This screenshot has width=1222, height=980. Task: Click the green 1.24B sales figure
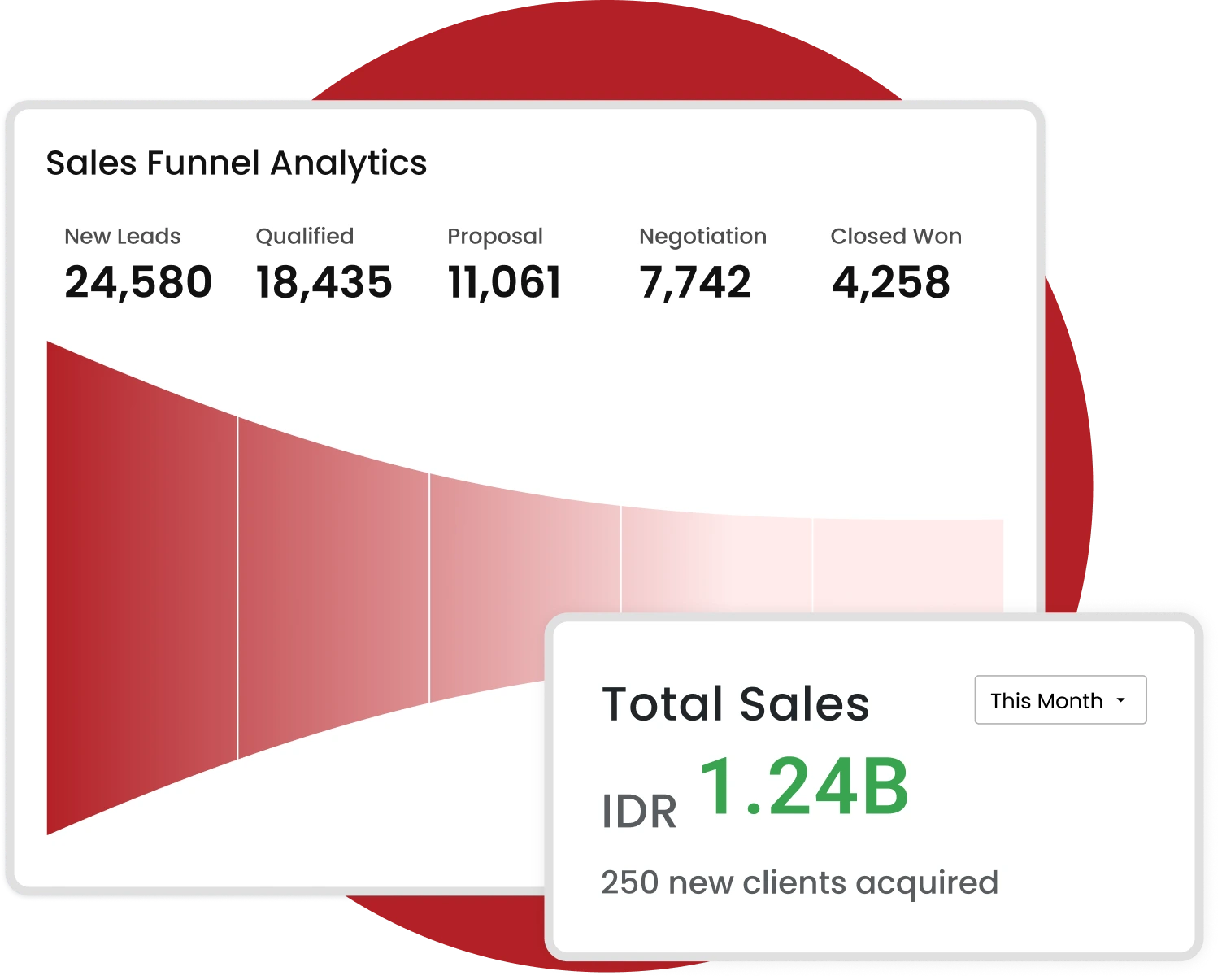[803, 788]
